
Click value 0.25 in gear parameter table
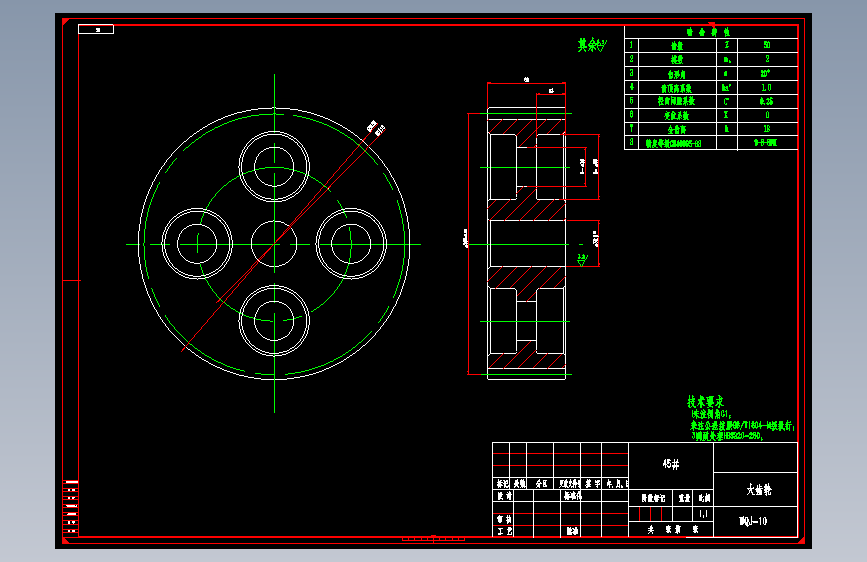click(x=766, y=101)
